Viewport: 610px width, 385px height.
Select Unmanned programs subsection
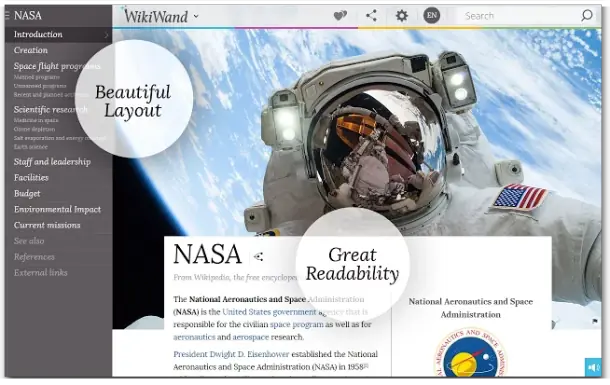tap(40, 86)
